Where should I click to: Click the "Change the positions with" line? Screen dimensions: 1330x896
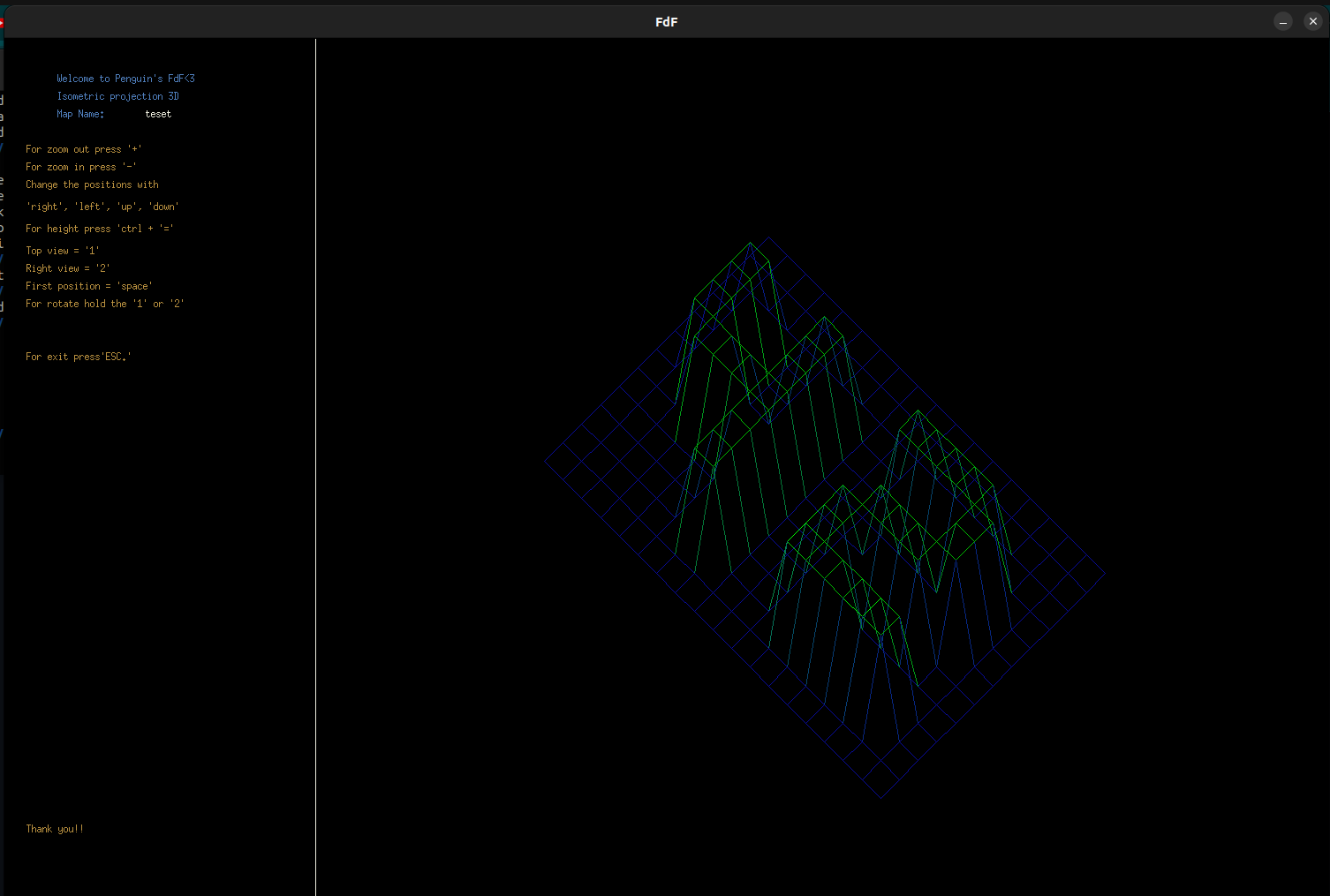click(x=92, y=184)
